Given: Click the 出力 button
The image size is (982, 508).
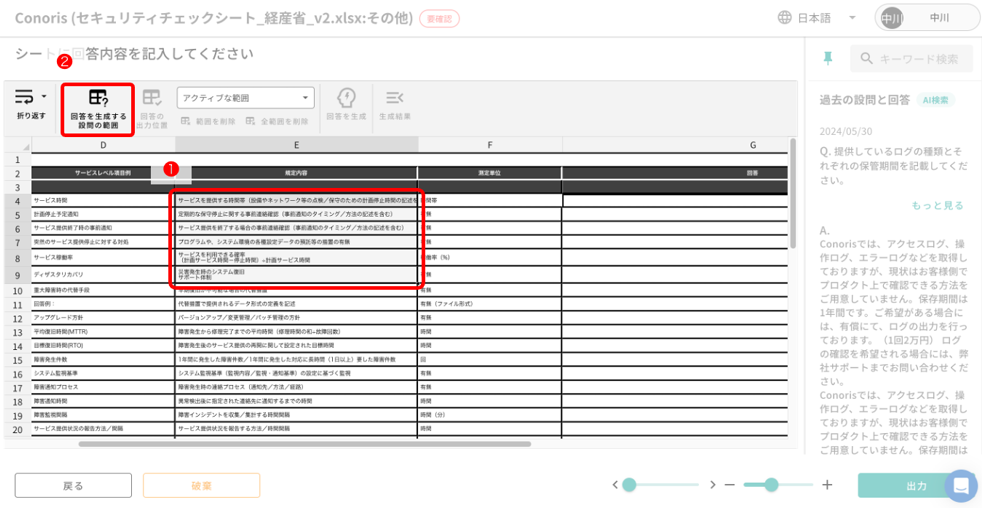Looking at the screenshot, I should coord(915,486).
